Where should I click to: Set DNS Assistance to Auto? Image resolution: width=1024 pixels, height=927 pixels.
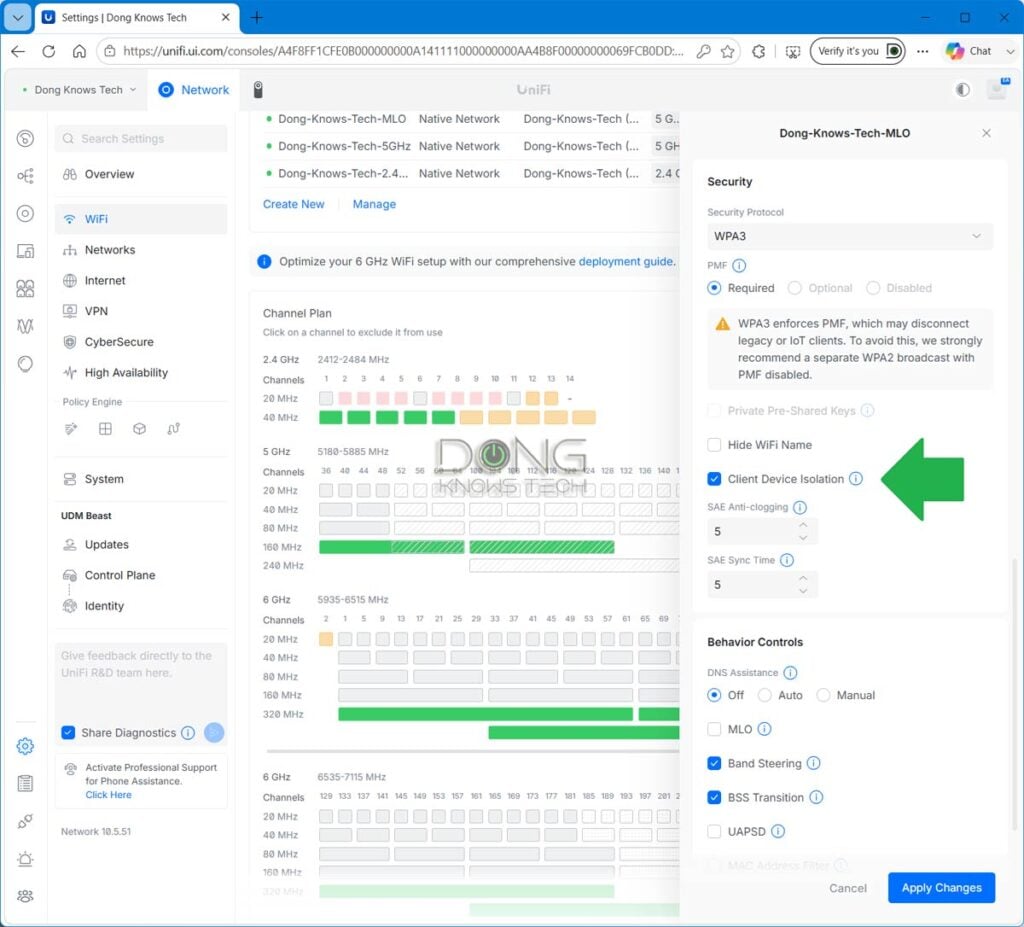point(765,695)
